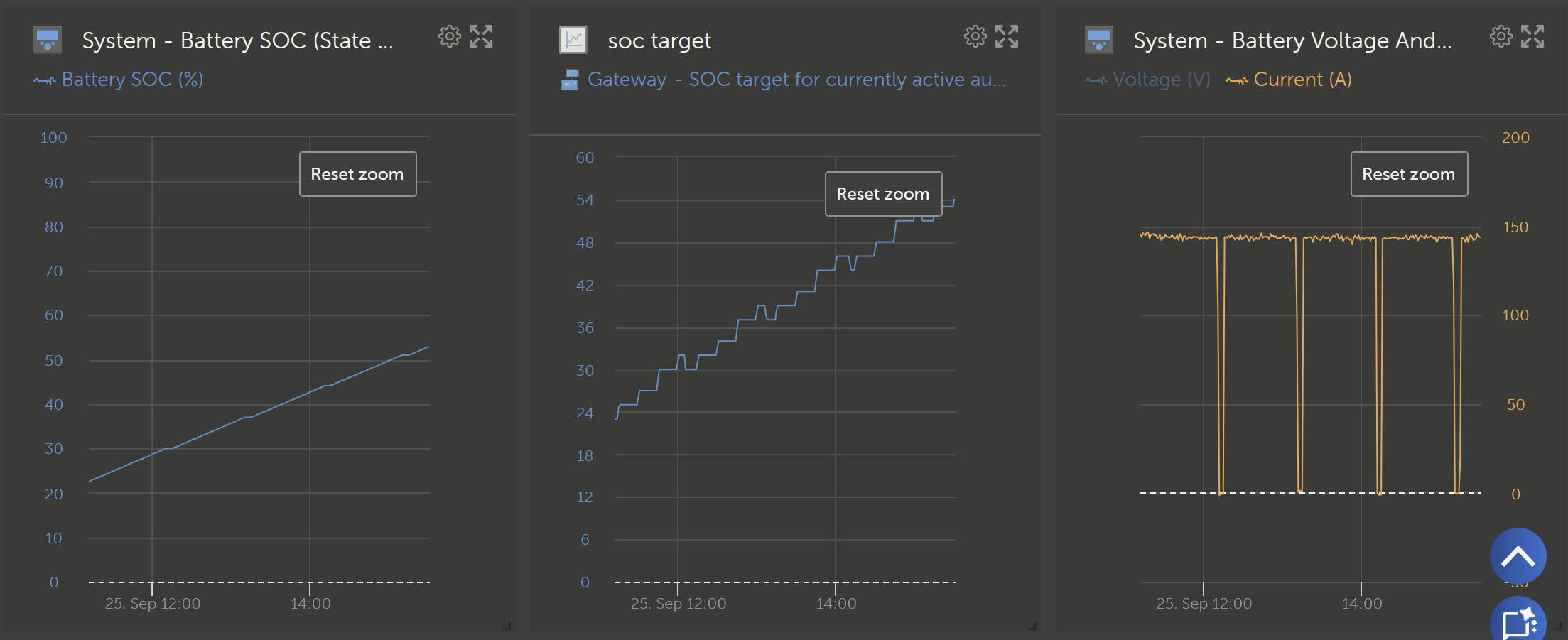Click the feedback icon at bottom right
1568x640 pixels.
coord(1518,622)
